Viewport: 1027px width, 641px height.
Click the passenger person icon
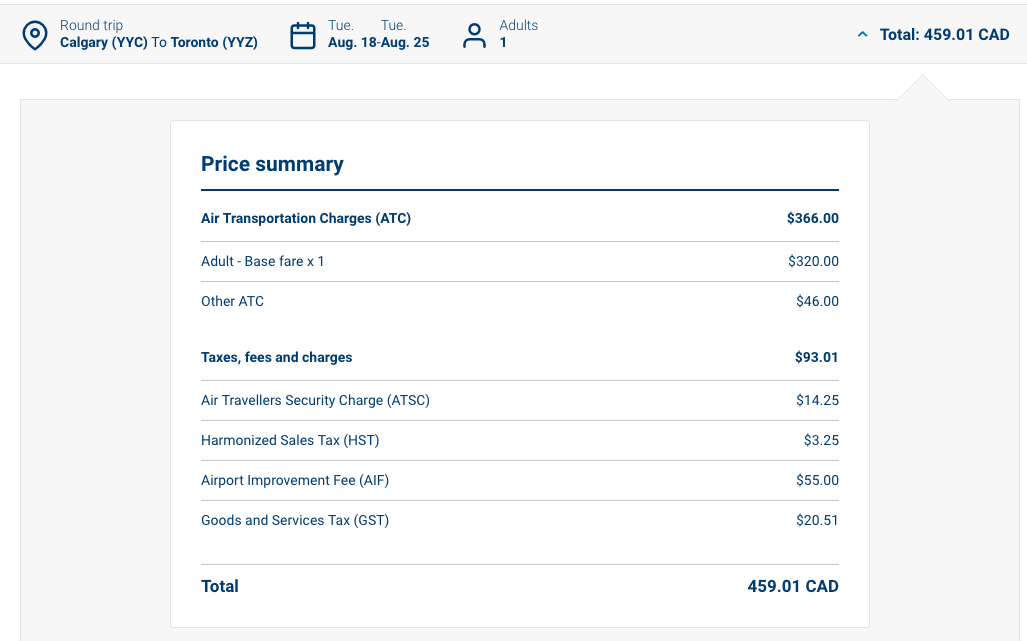click(x=474, y=35)
